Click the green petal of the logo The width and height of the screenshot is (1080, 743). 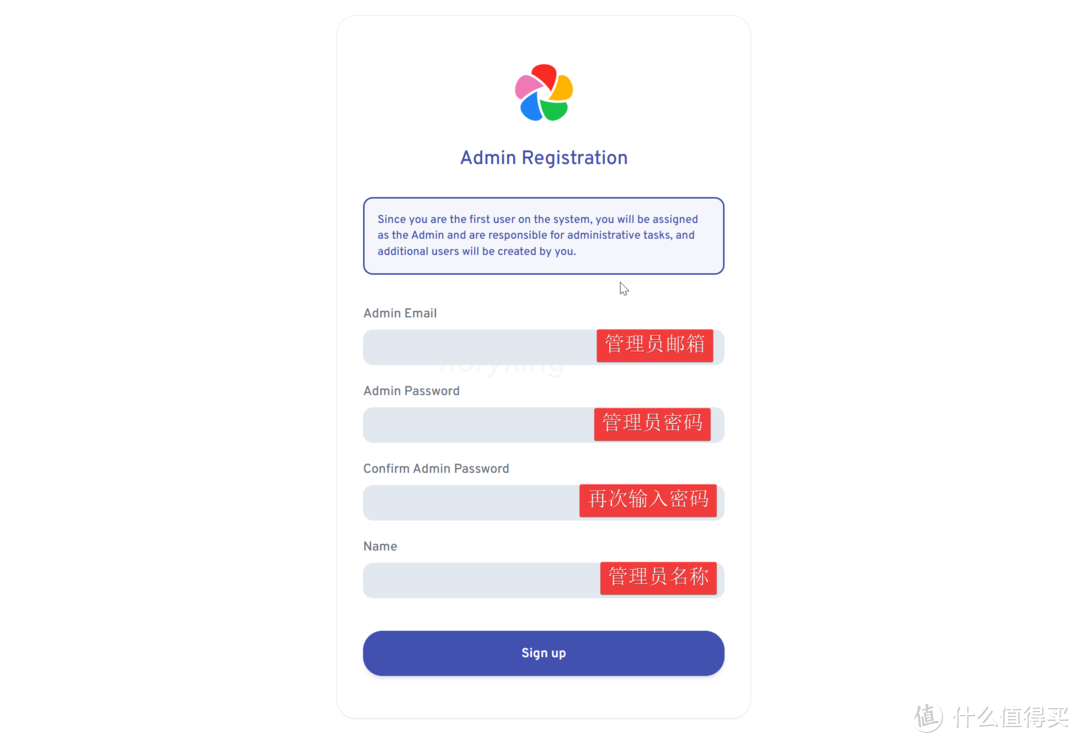(x=555, y=109)
